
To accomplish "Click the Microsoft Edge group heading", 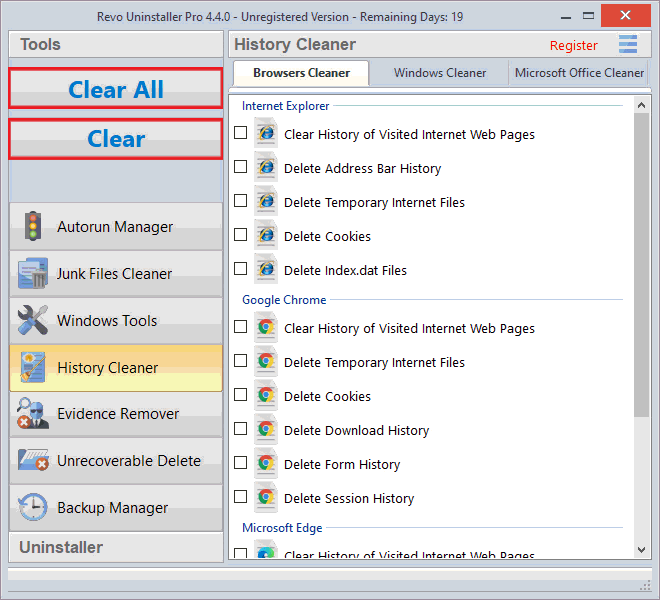I will [x=282, y=527].
